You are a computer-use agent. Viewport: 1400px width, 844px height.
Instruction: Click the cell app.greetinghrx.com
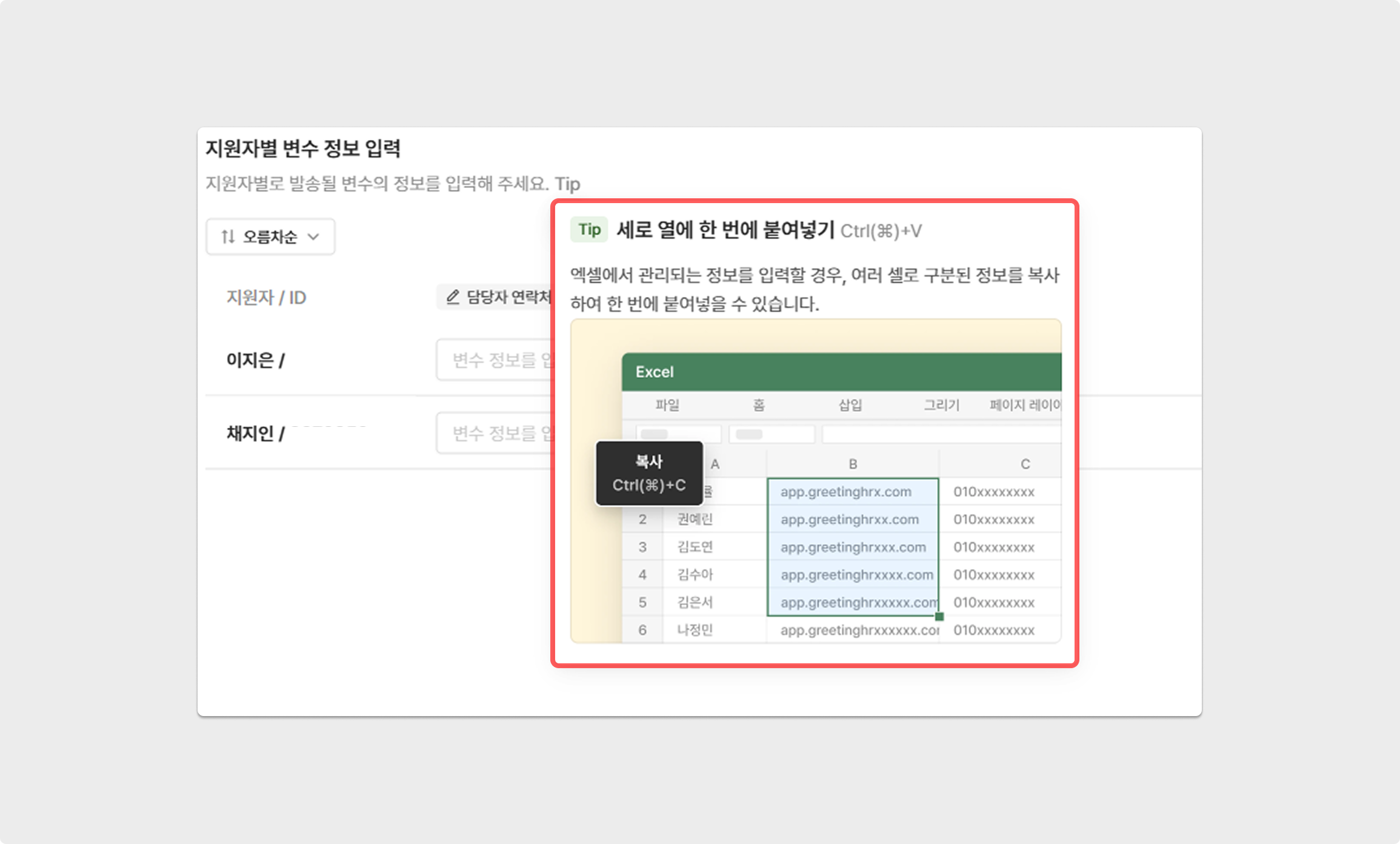[846, 492]
